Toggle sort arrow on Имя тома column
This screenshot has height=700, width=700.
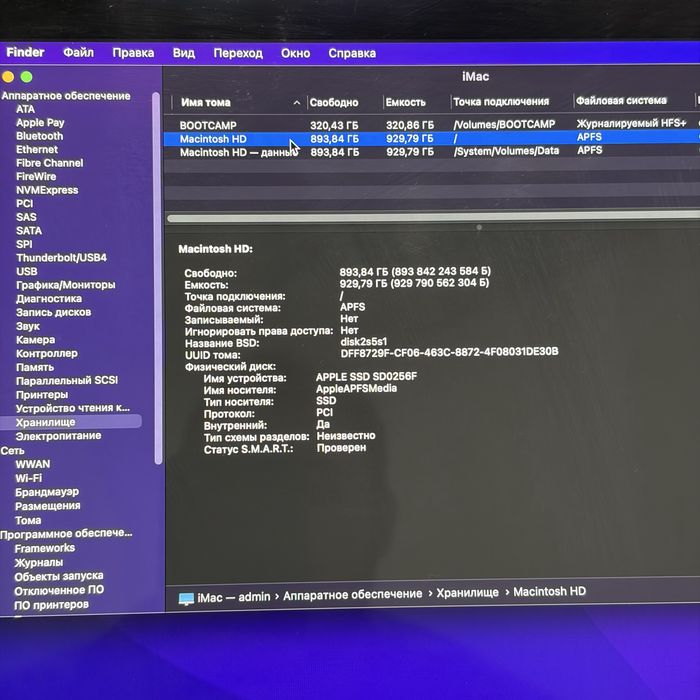(x=297, y=103)
